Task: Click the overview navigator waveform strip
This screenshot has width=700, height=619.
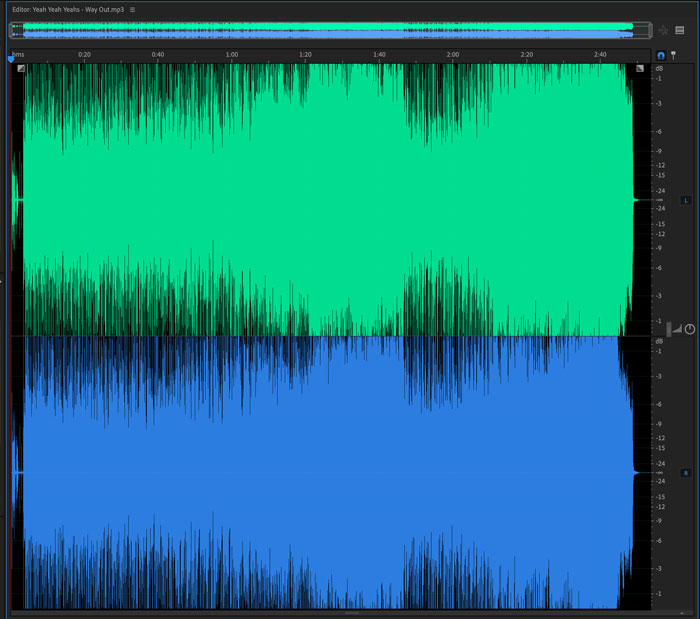Action: click(330, 30)
